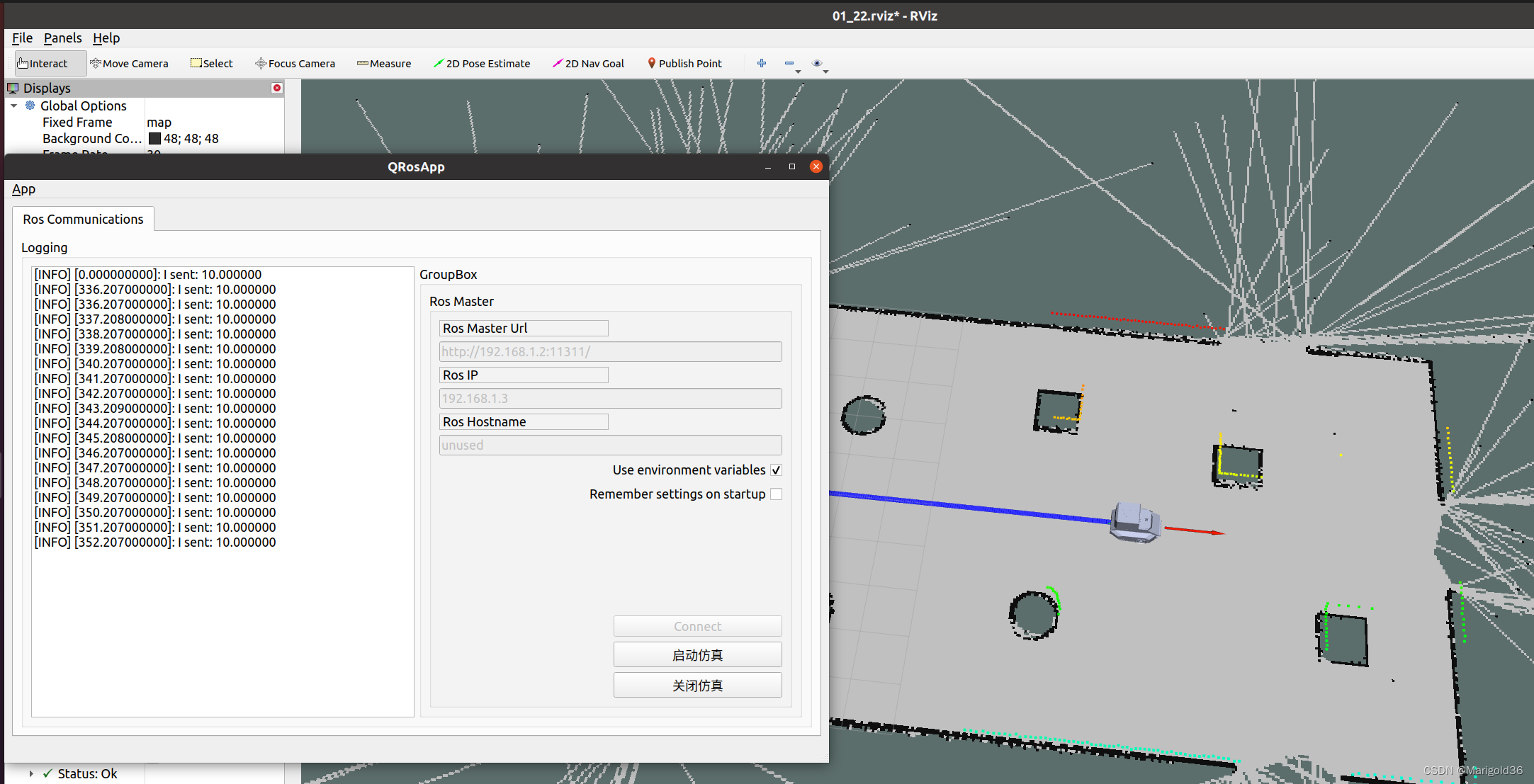1534x784 pixels.
Task: Open the Panels menu
Action: coord(62,38)
